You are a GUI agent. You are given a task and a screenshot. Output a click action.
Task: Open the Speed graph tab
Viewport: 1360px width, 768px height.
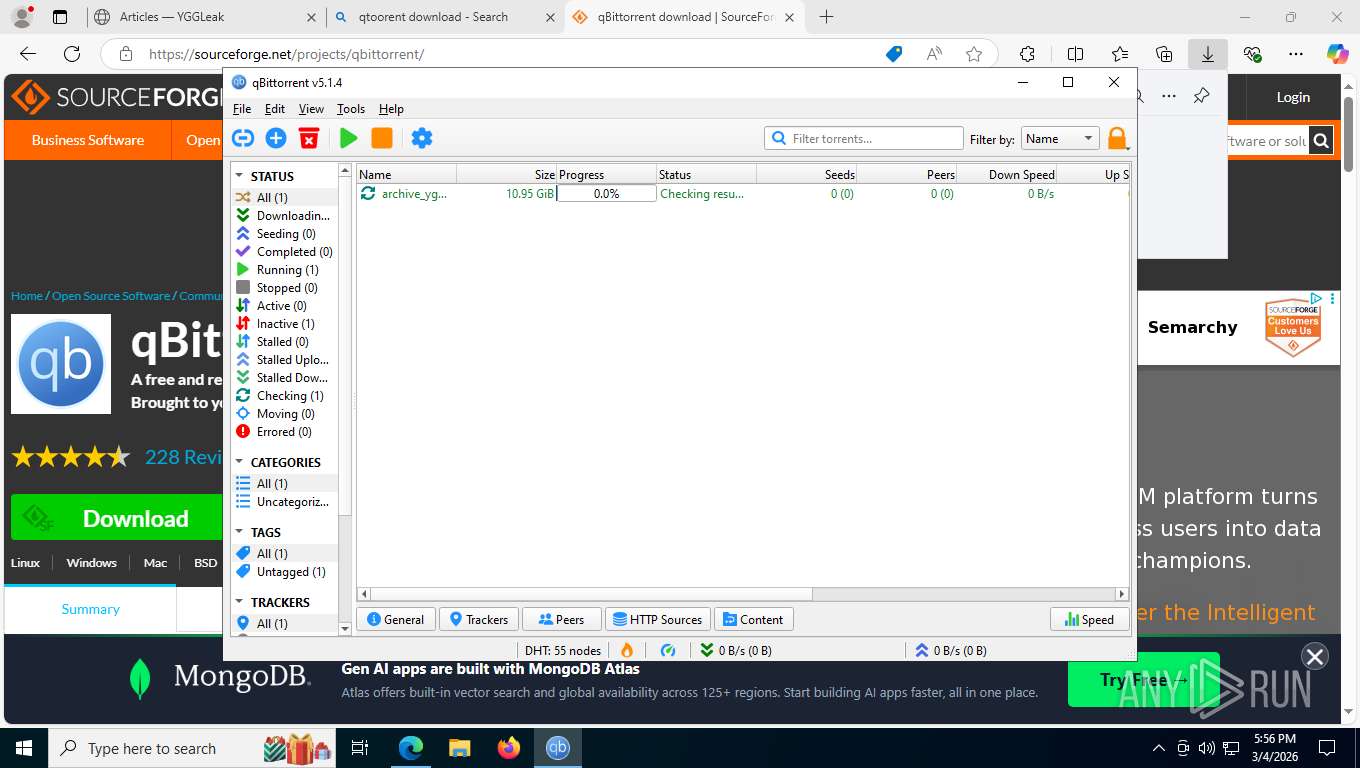(1089, 620)
